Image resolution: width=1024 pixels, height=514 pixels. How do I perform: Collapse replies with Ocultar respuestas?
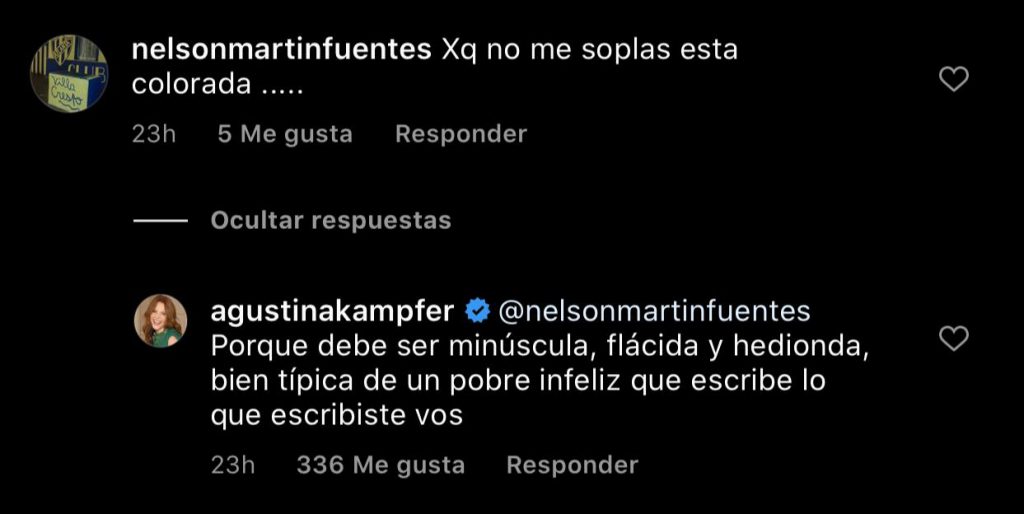coord(330,220)
